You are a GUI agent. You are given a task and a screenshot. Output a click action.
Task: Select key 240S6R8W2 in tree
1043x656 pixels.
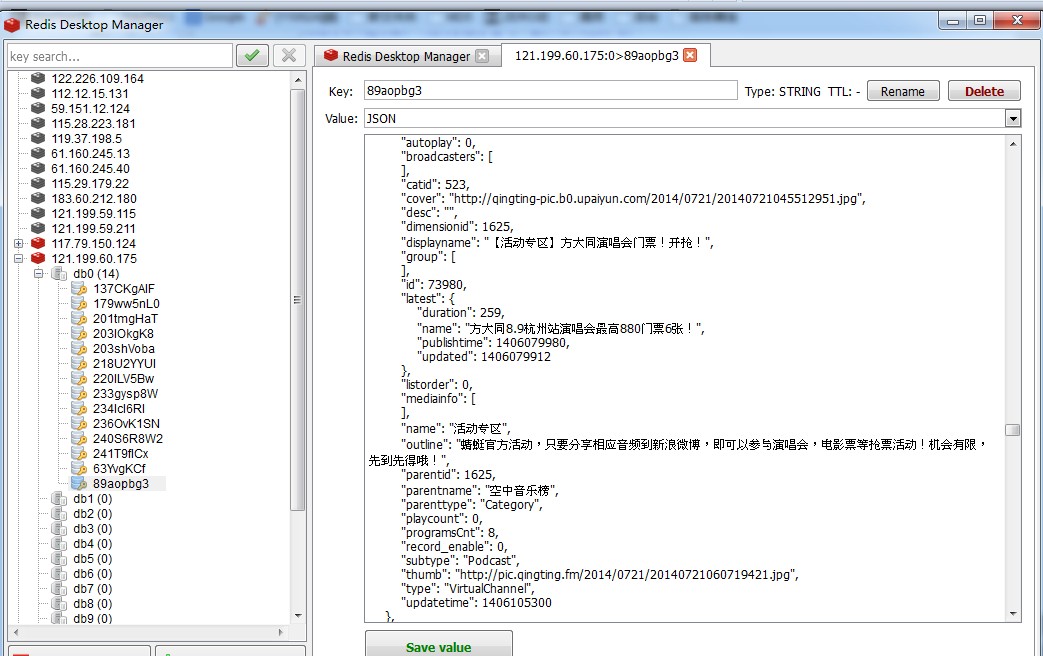pyautogui.click(x=128, y=438)
